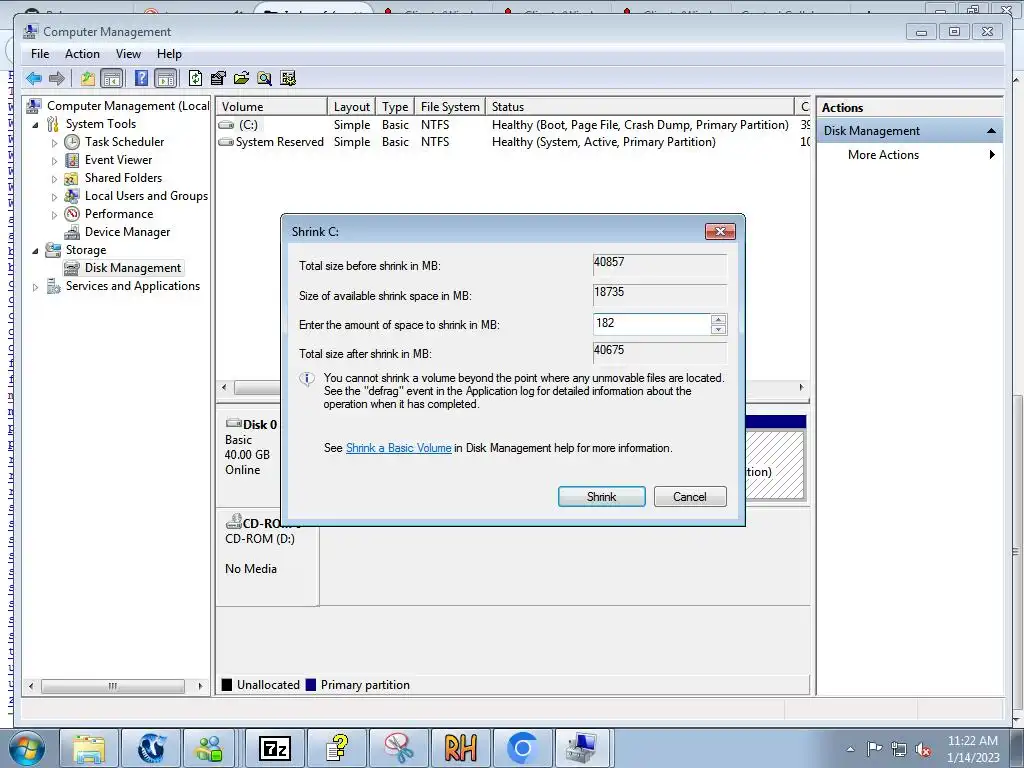Sort by the Status column header
The image size is (1024, 768).
click(x=640, y=106)
